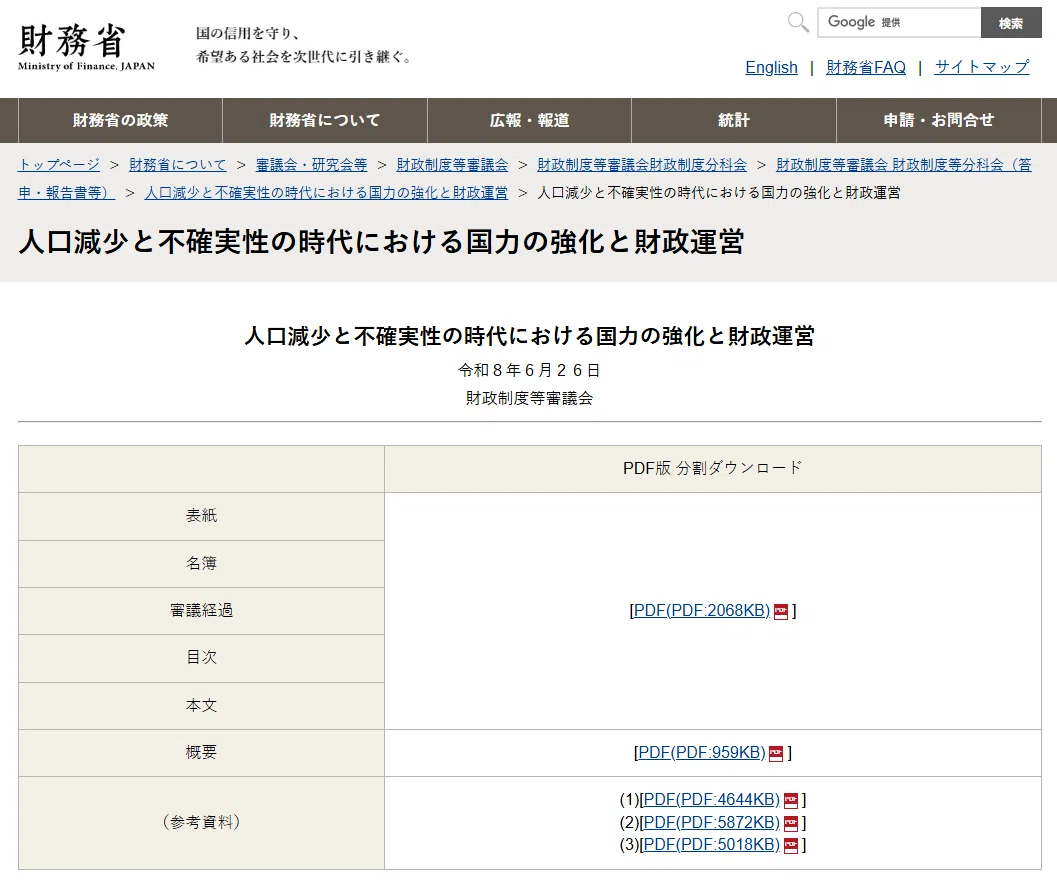This screenshot has width=1057, height=881.
Task: Click PDF icon next to PDF:5872KB
Action: [791, 824]
